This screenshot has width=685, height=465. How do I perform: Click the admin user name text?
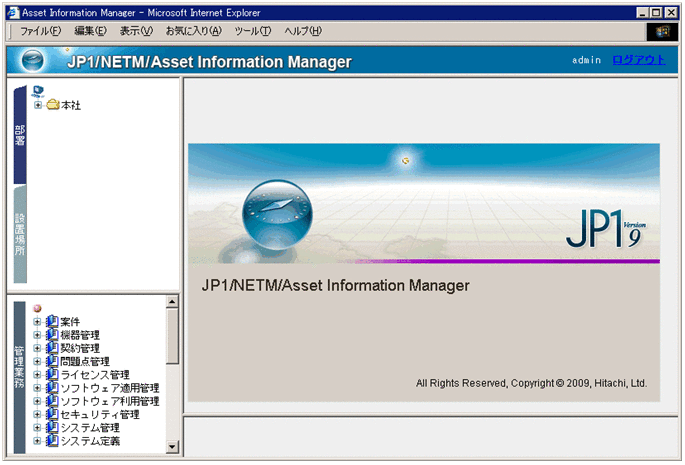coord(587,60)
